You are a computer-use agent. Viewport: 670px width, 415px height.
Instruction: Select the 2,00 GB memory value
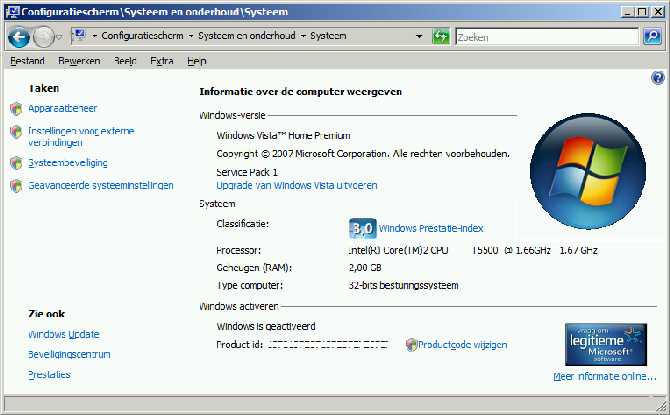[365, 268]
